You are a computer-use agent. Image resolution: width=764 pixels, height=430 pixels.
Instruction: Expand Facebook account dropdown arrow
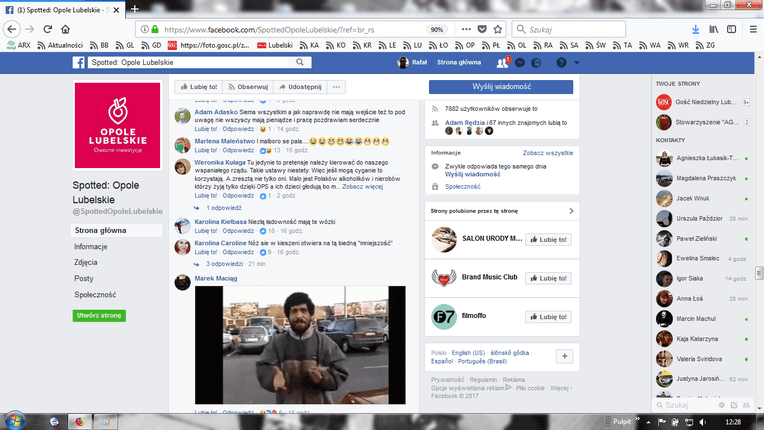pyautogui.click(x=576, y=63)
